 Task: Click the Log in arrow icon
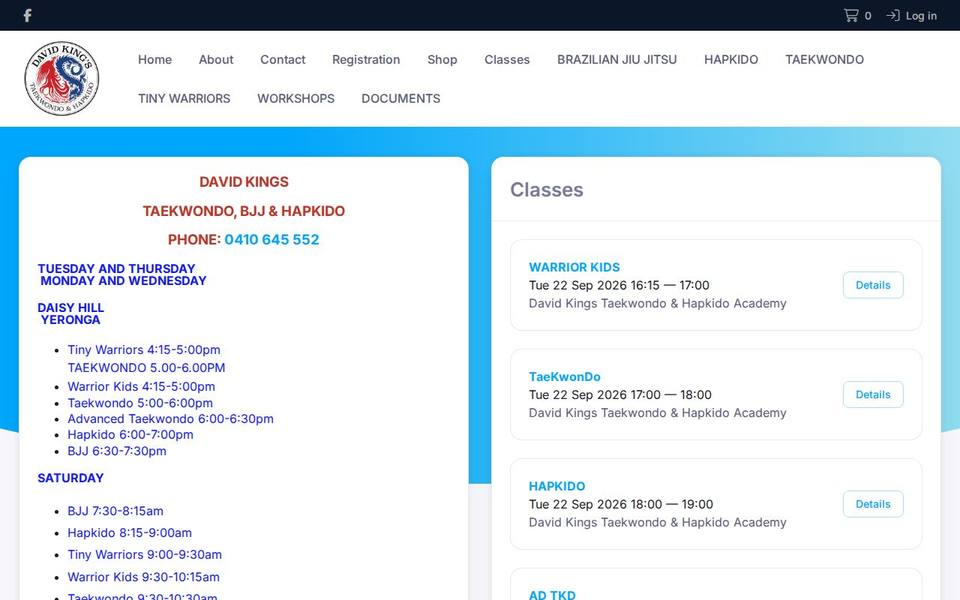(893, 15)
